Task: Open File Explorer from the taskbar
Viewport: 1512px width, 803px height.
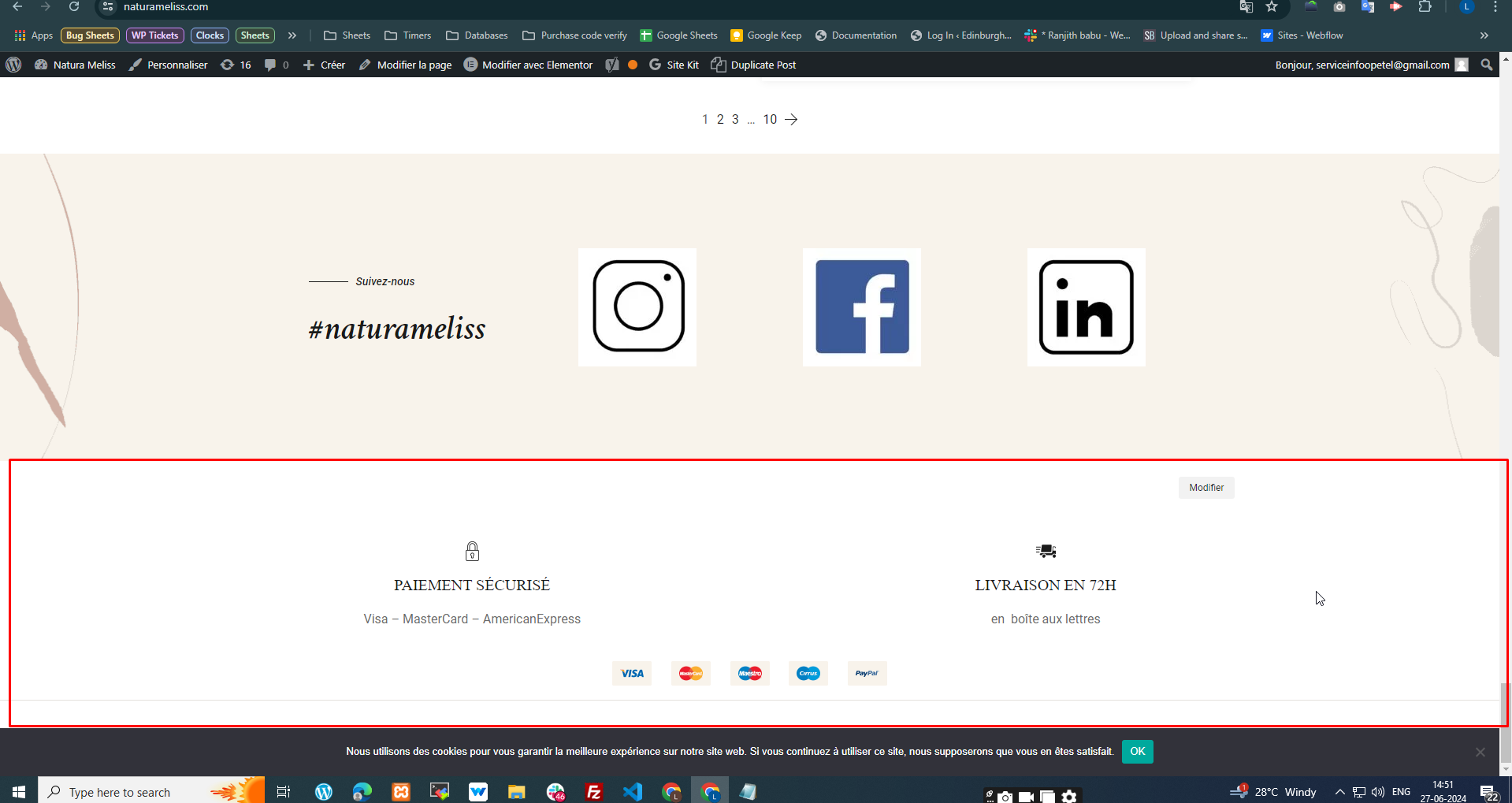Action: [x=517, y=791]
